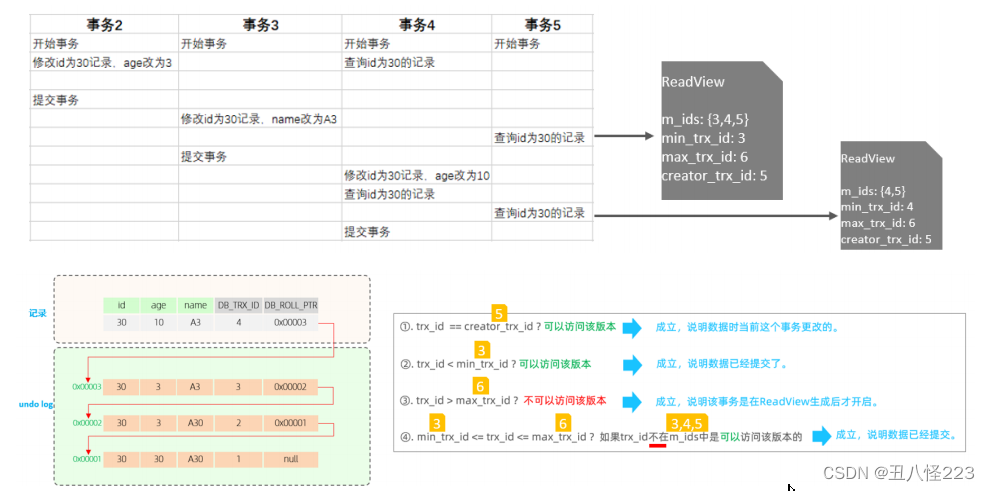Click green 0x00002 undo log address label
Screen dimensions: 990x491
pos(86,423)
